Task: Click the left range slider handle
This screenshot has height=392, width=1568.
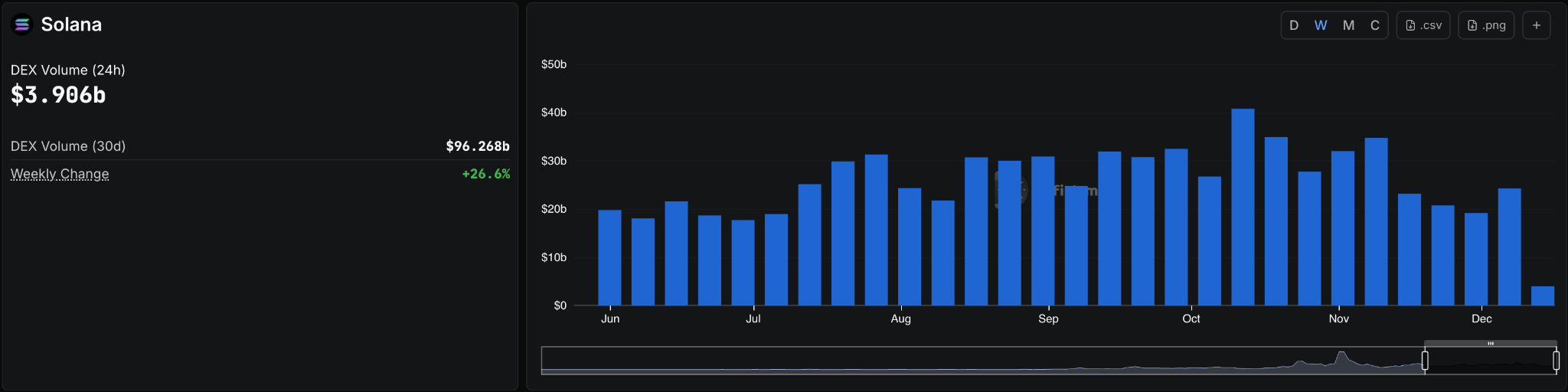Action: click(x=1425, y=361)
